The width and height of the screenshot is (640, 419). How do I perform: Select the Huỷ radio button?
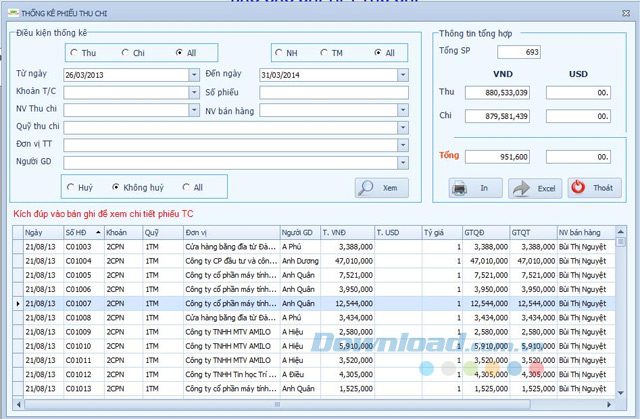coord(71,187)
